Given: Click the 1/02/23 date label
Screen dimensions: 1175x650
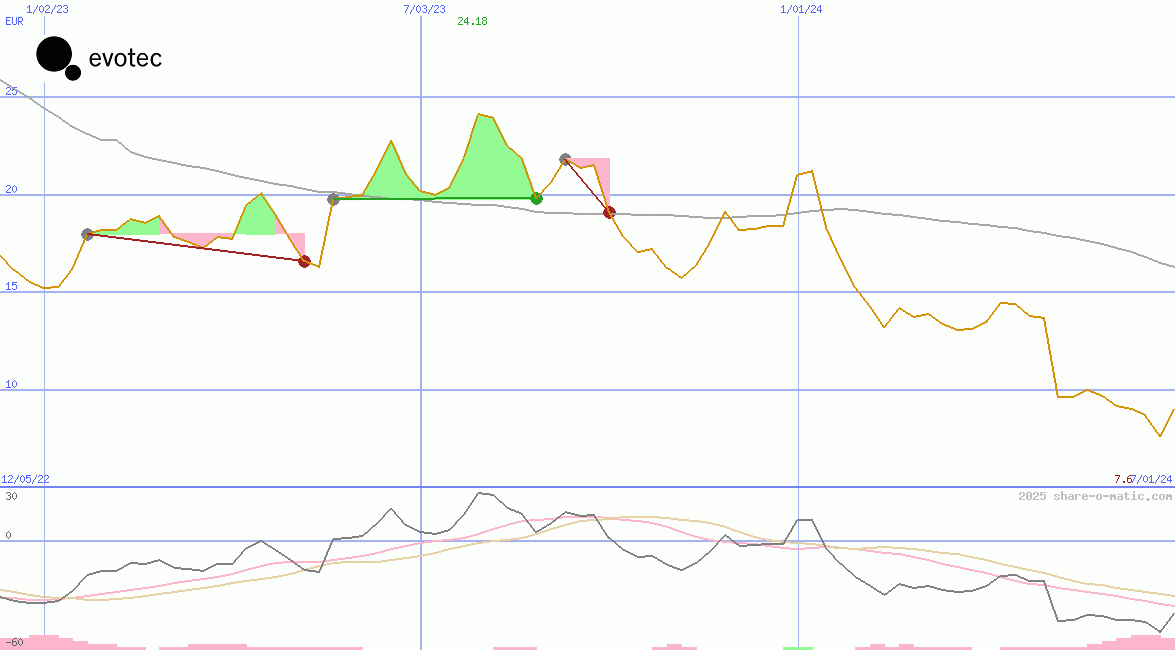Looking at the screenshot, I should point(46,9).
